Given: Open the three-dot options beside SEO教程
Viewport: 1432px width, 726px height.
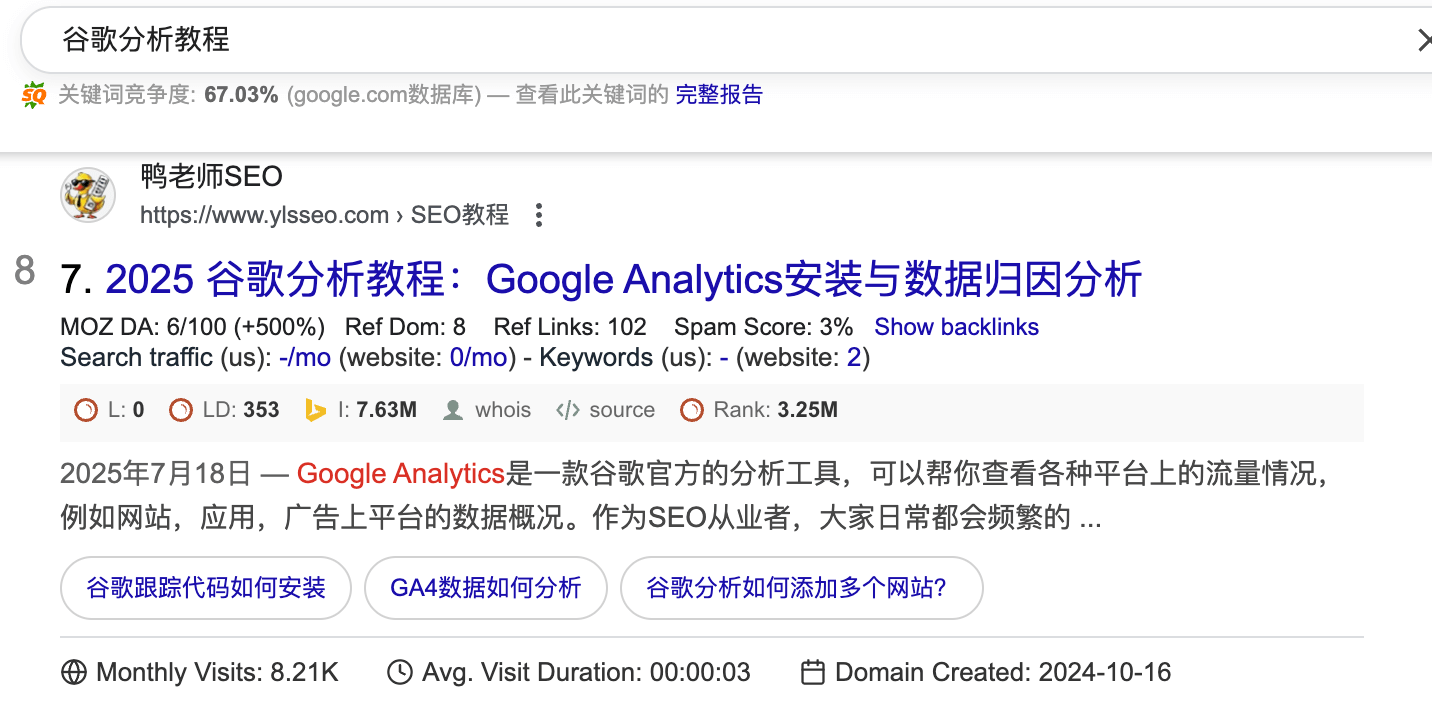Looking at the screenshot, I should pos(539,215).
